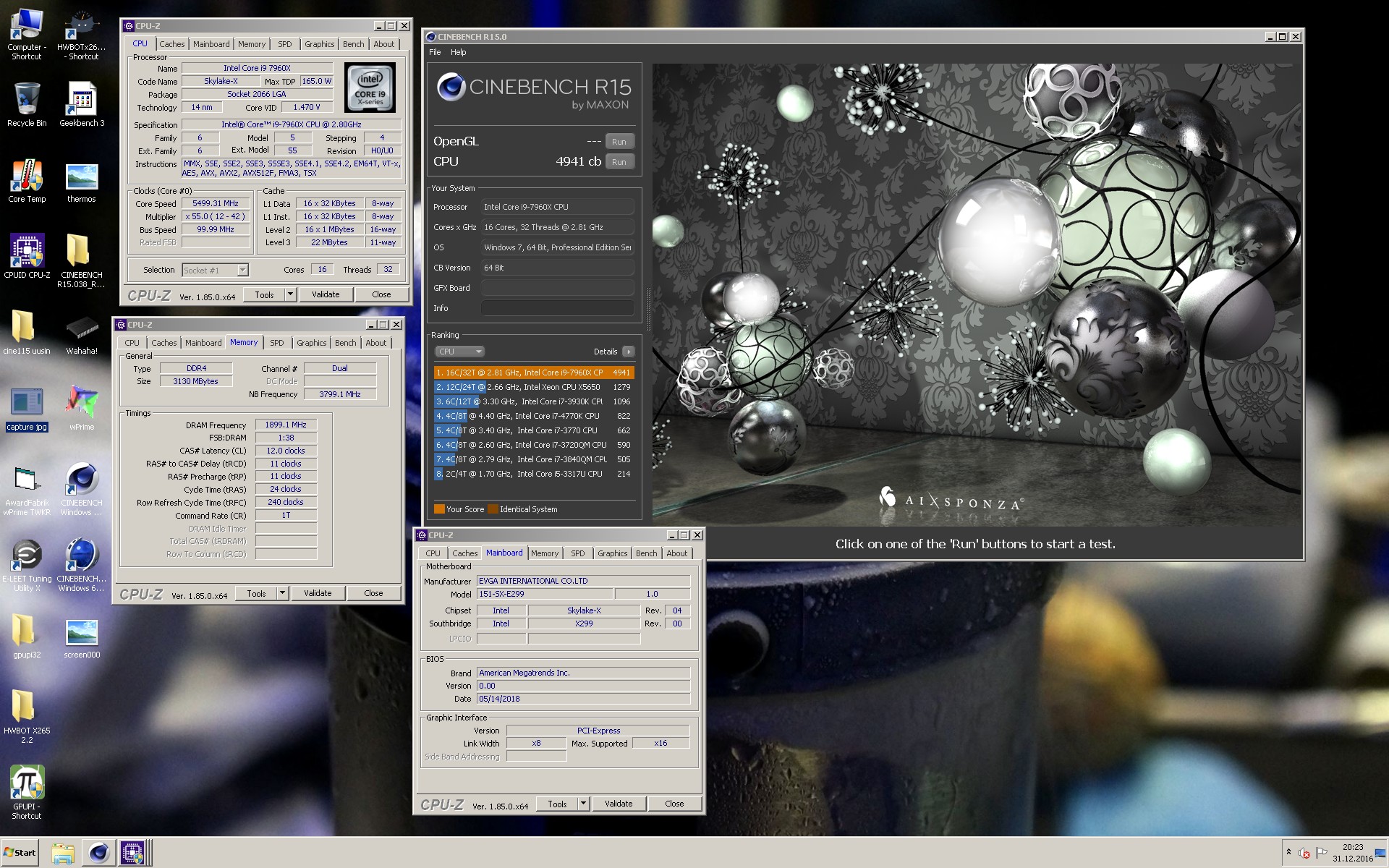Select the wPrime desktop icon
Screen dimensions: 1389x868
(82, 409)
